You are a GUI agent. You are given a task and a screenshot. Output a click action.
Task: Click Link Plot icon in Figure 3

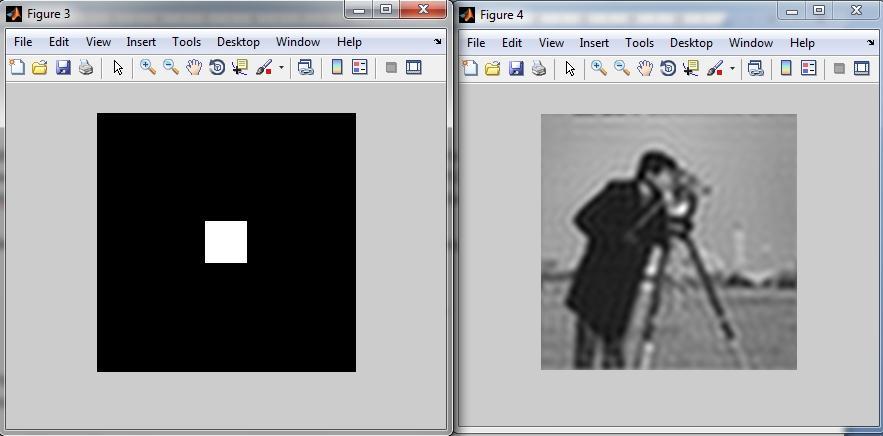(x=305, y=68)
